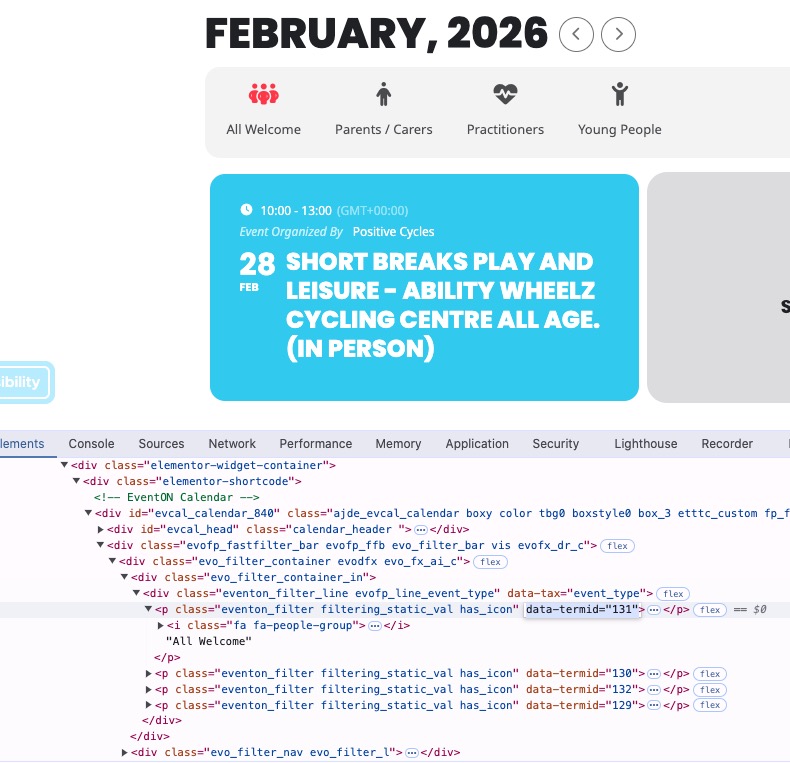Expand the evcal_head div node
The height and width of the screenshot is (763, 790).
point(100,529)
